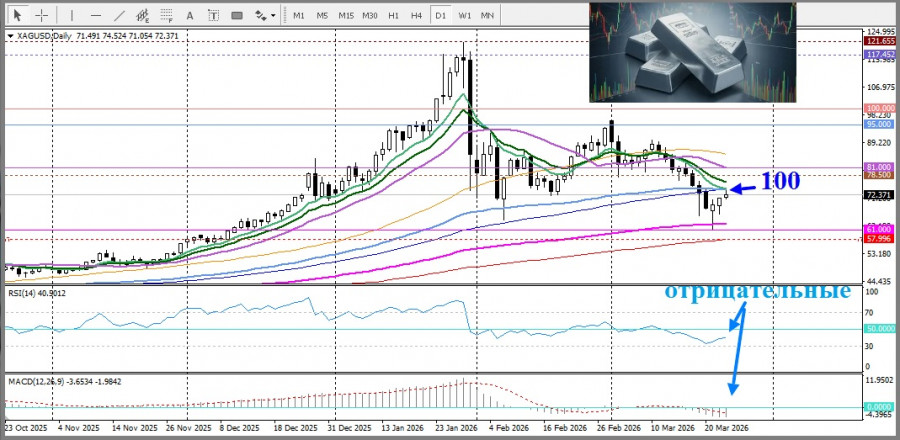Click the H1 hourly timeframe button
This screenshot has height=440, width=900.
pyautogui.click(x=394, y=15)
